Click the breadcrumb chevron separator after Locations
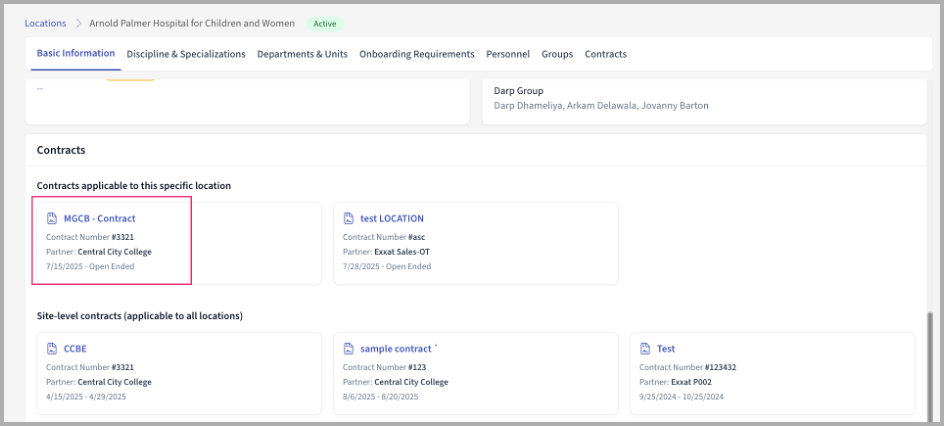The width and height of the screenshot is (944, 426). (x=78, y=23)
